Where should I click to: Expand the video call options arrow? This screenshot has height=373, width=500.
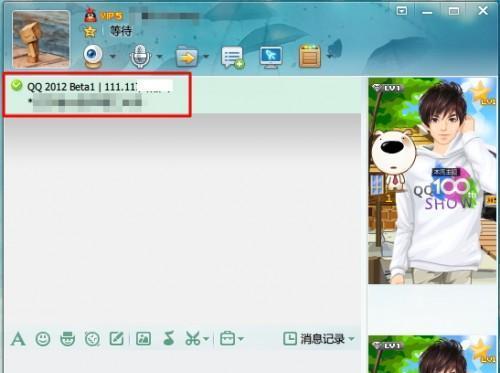click(113, 56)
